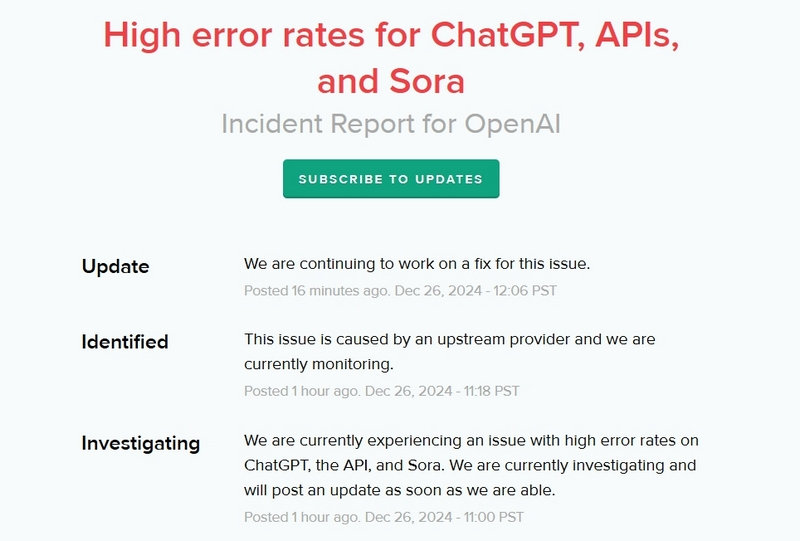Click the "Incident Report for OpenAI" subtitle
The width and height of the screenshot is (800, 541).
point(390,124)
